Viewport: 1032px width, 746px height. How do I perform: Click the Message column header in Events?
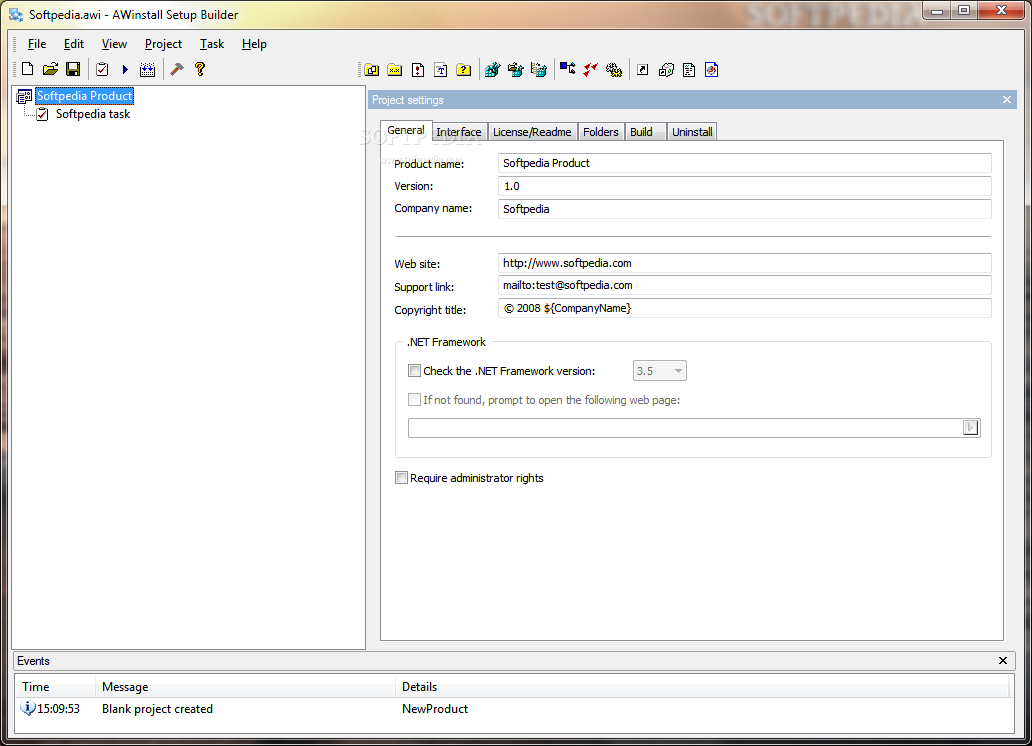click(245, 687)
